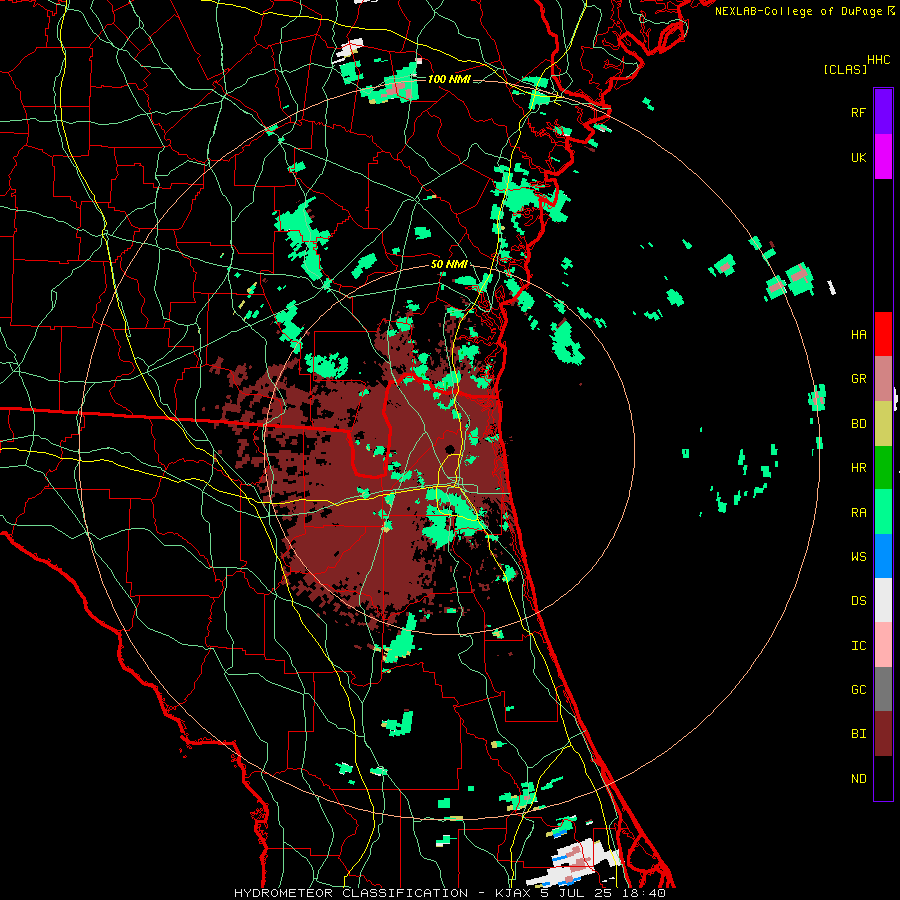Click the BI legend label
Image resolution: width=900 pixels, height=900 pixels.
[x=858, y=734]
